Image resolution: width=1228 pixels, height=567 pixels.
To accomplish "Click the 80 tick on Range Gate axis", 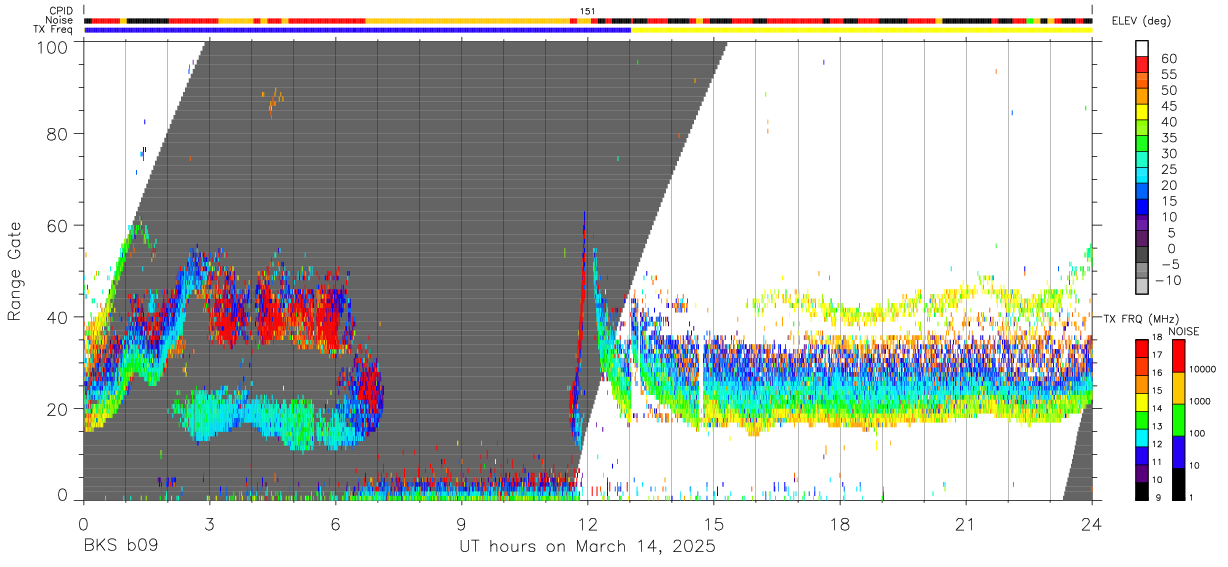I will pos(58,134).
